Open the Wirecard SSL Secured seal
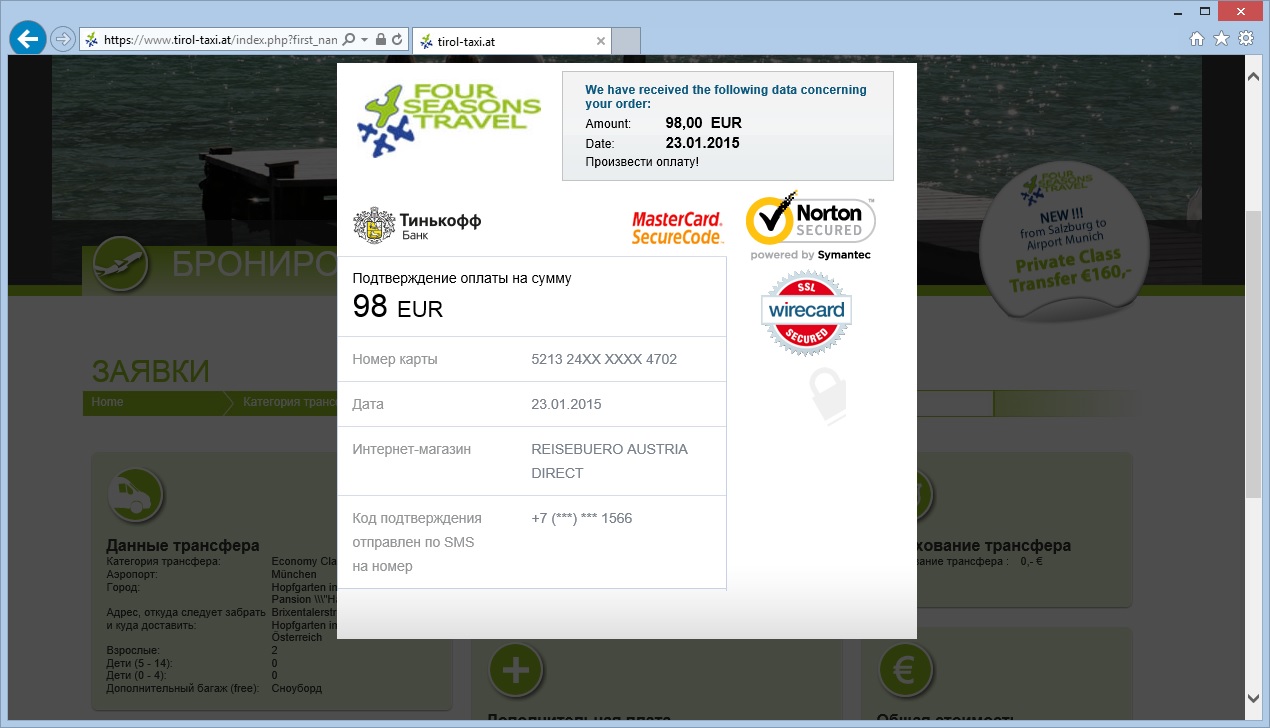 tap(807, 312)
